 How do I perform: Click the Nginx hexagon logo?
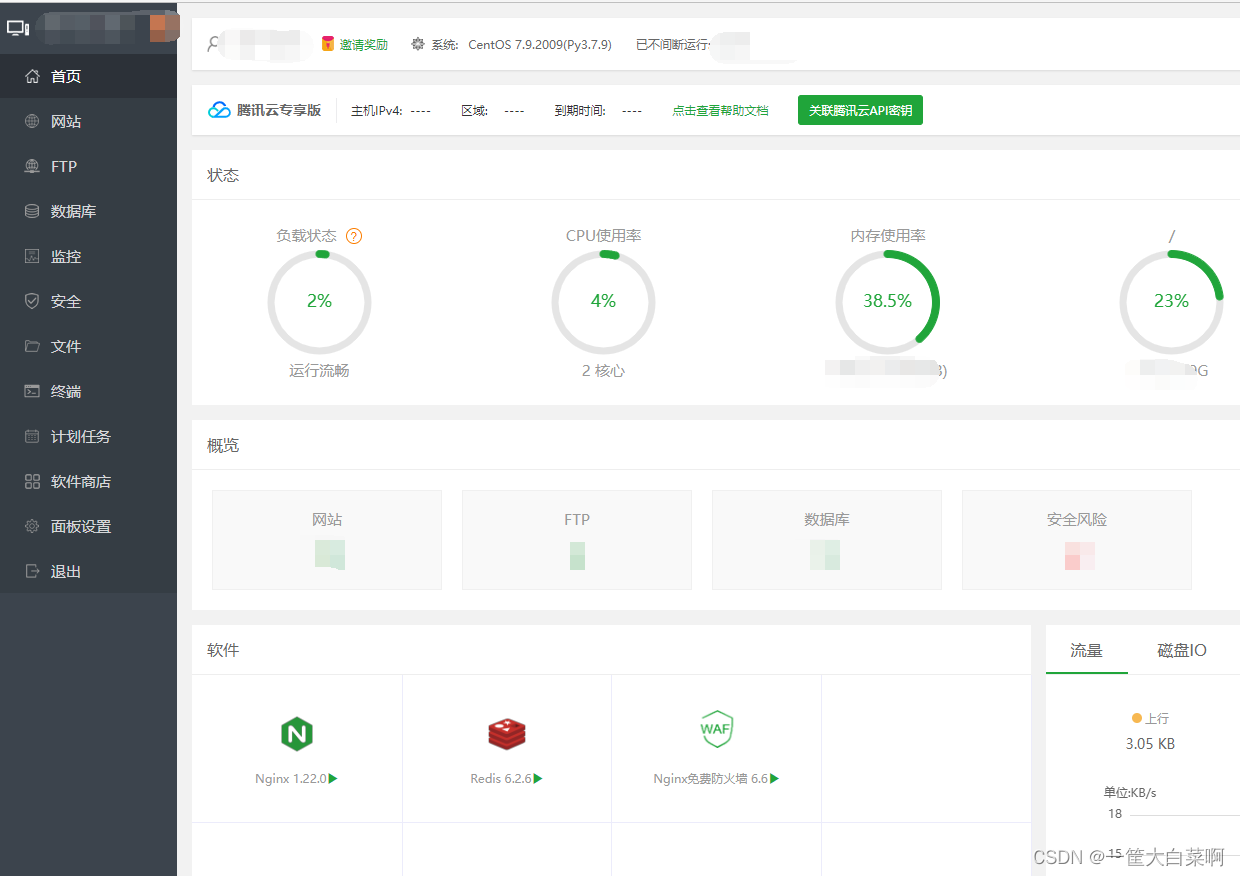pyautogui.click(x=297, y=734)
